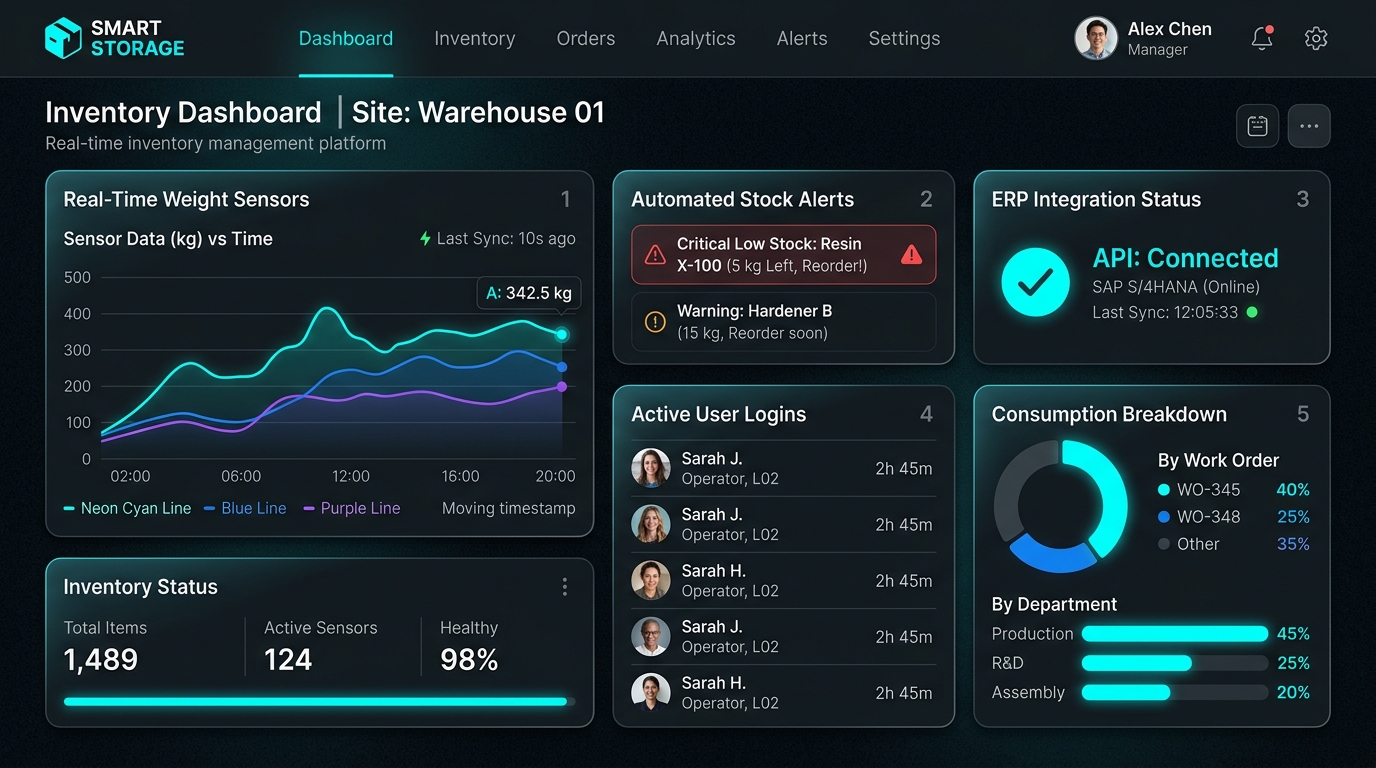This screenshot has height=768, width=1376.
Task: Click the R&D department bar
Action: click(x=1175, y=663)
